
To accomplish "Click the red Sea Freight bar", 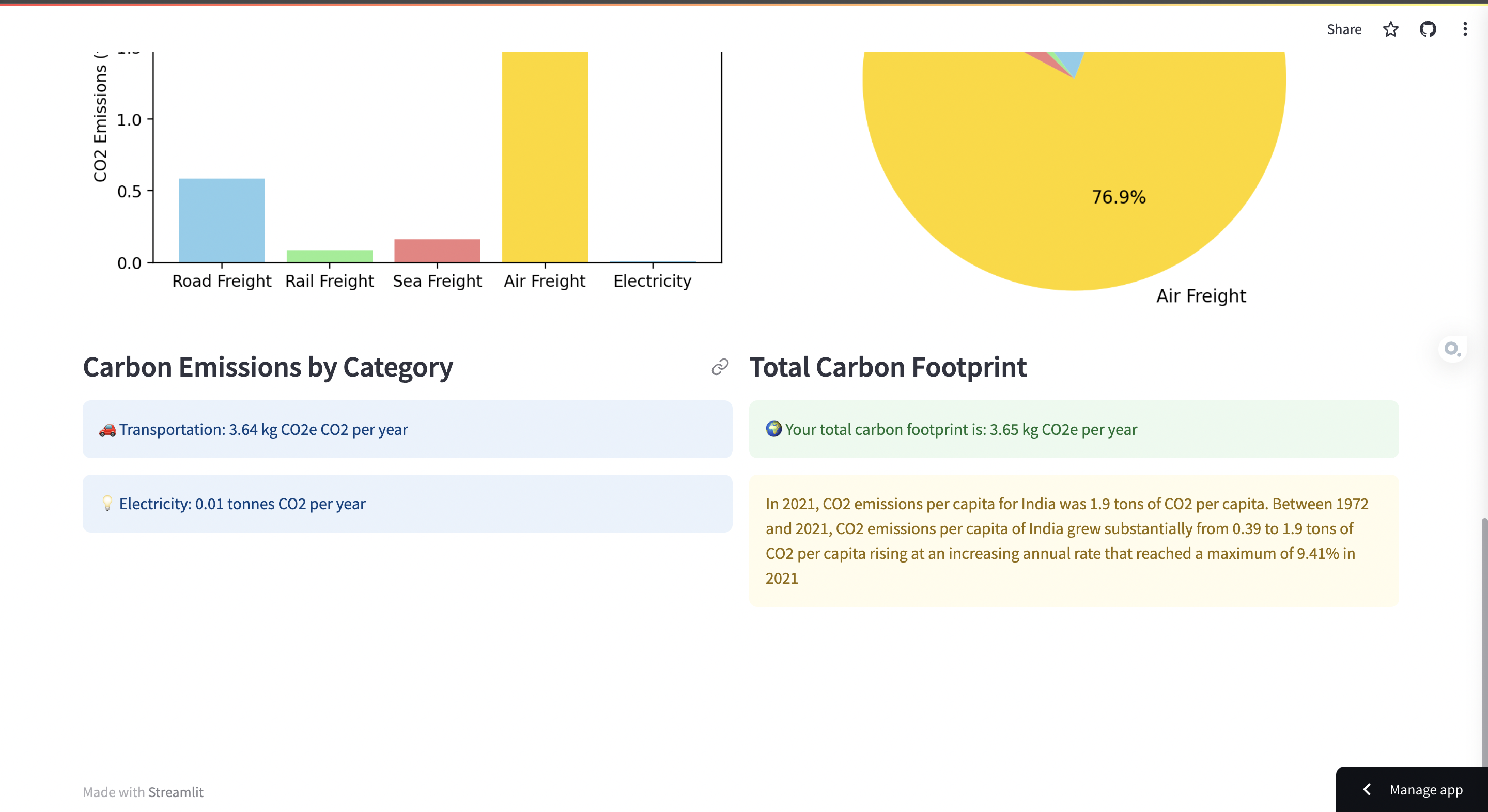I will (437, 250).
